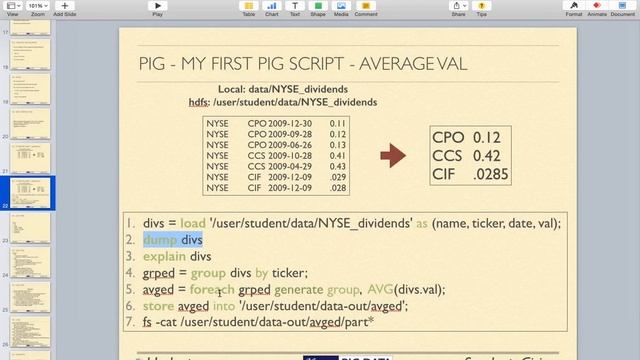Viewport: 640px width, 360px height.
Task: Click the 'Local: data/NYSE_dividends' text
Action: pyautogui.click(x=283, y=89)
